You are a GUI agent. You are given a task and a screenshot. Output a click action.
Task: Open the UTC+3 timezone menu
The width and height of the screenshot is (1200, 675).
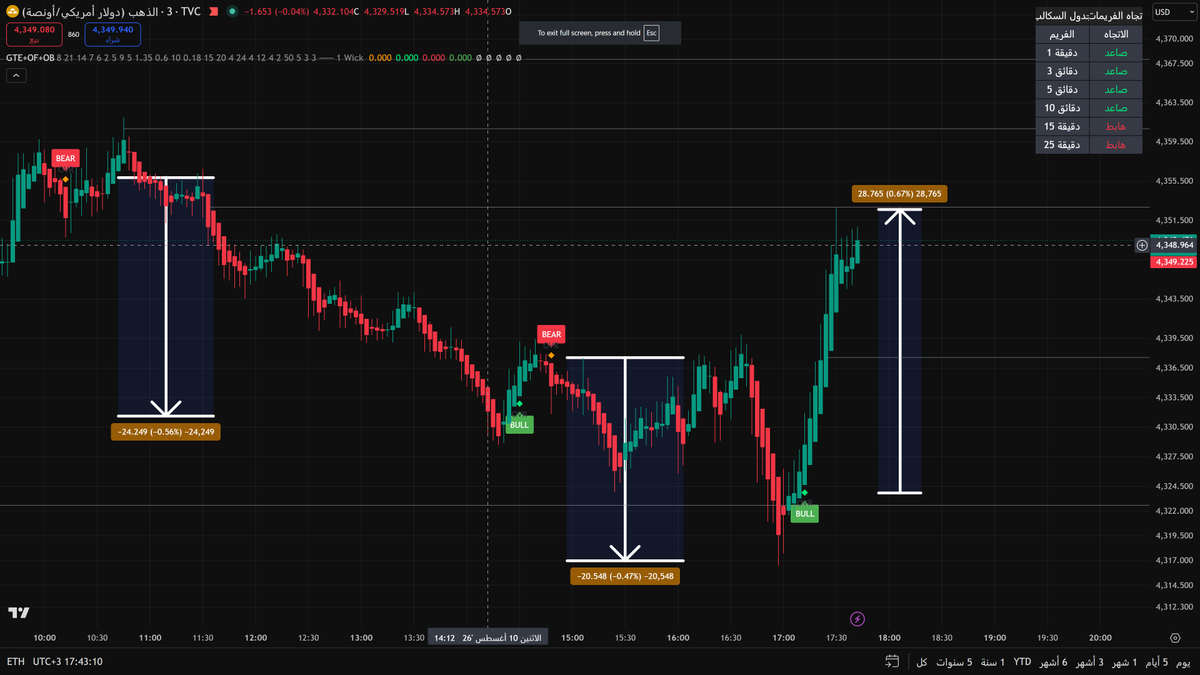click(x=67, y=662)
